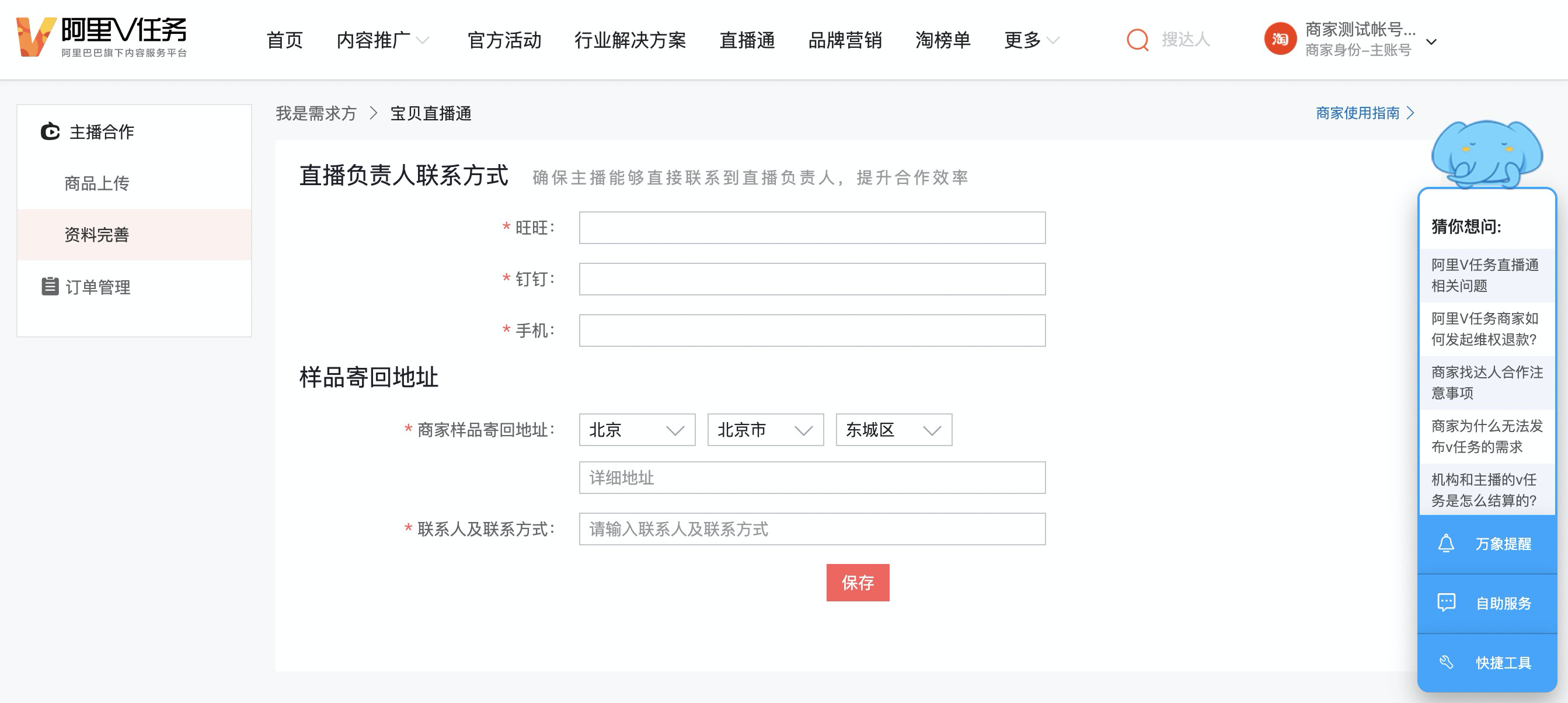Viewport: 1568px width, 703px height.
Task: Open 直播通 in the top navigation
Action: [747, 40]
